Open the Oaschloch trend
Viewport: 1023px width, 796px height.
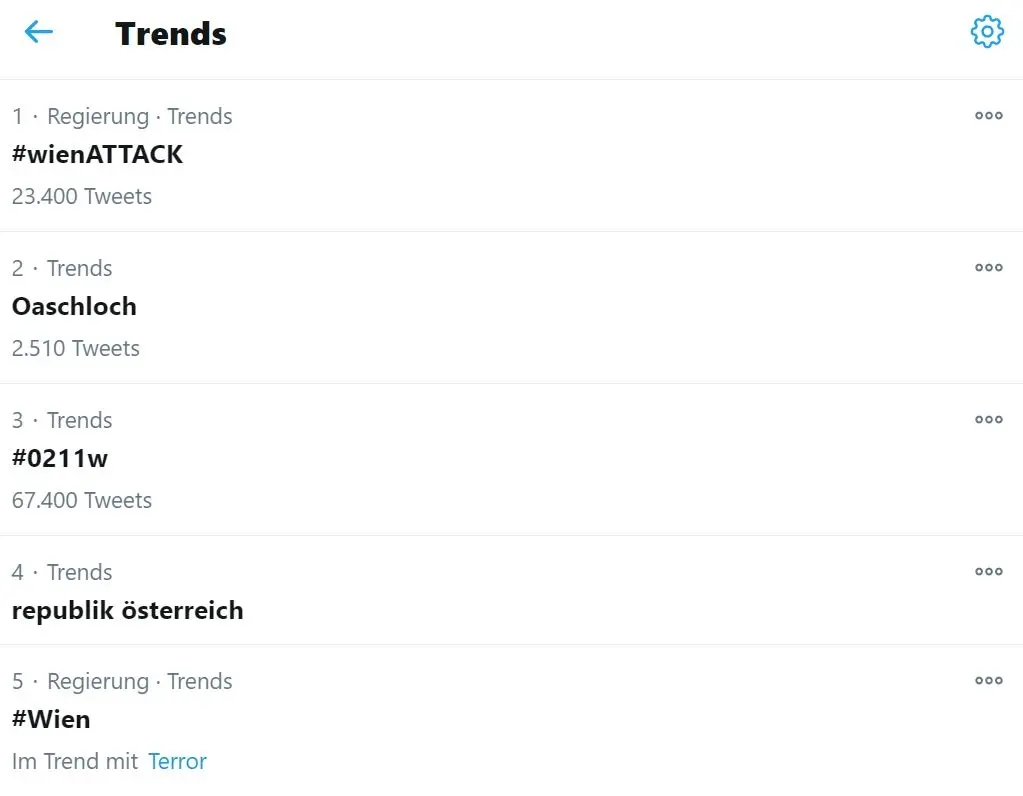[x=74, y=307]
